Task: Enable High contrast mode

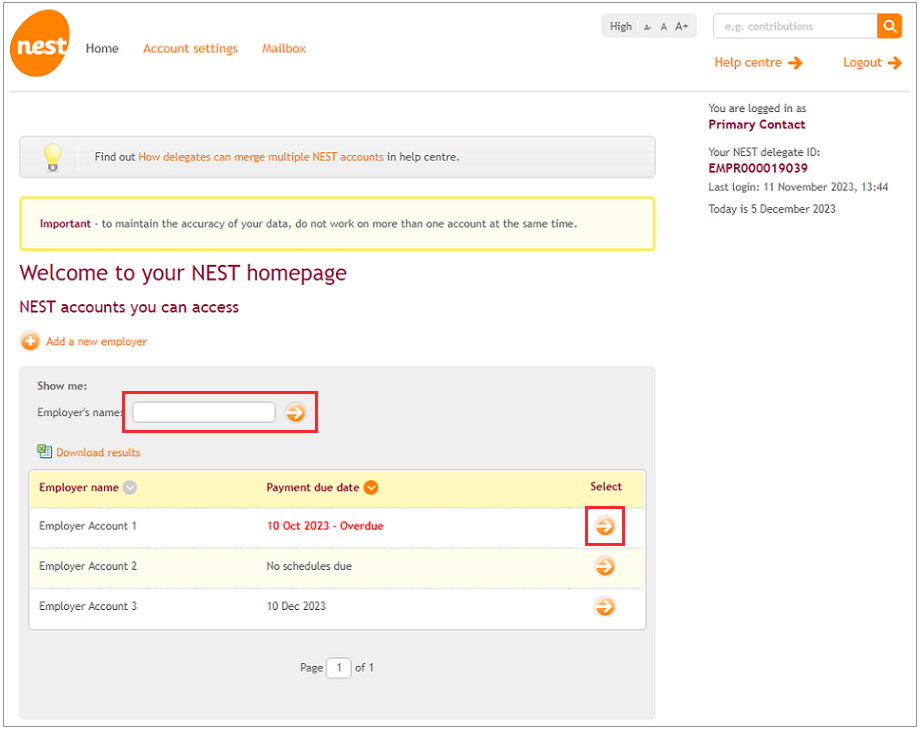Action: pos(620,26)
